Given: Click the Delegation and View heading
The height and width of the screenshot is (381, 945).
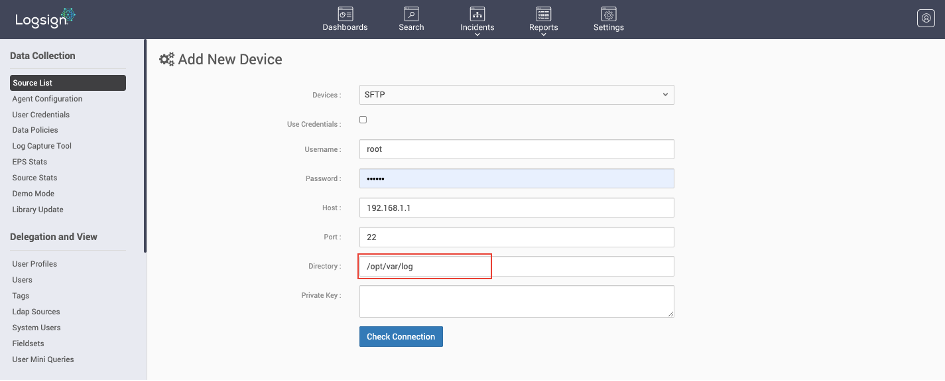Looking at the screenshot, I should (54, 237).
